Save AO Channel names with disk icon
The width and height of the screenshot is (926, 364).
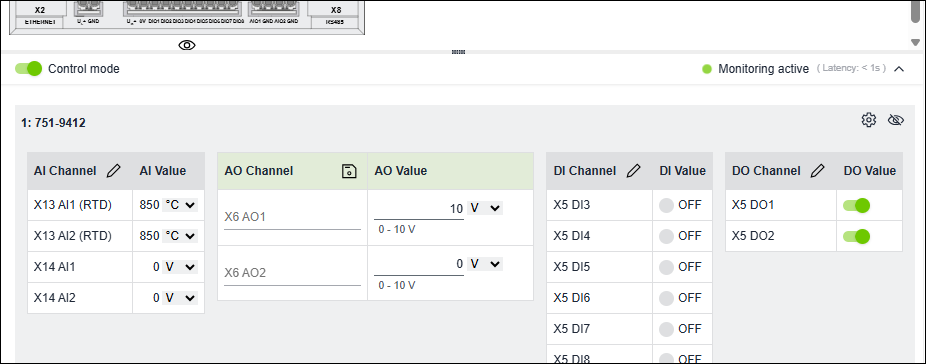(x=349, y=171)
